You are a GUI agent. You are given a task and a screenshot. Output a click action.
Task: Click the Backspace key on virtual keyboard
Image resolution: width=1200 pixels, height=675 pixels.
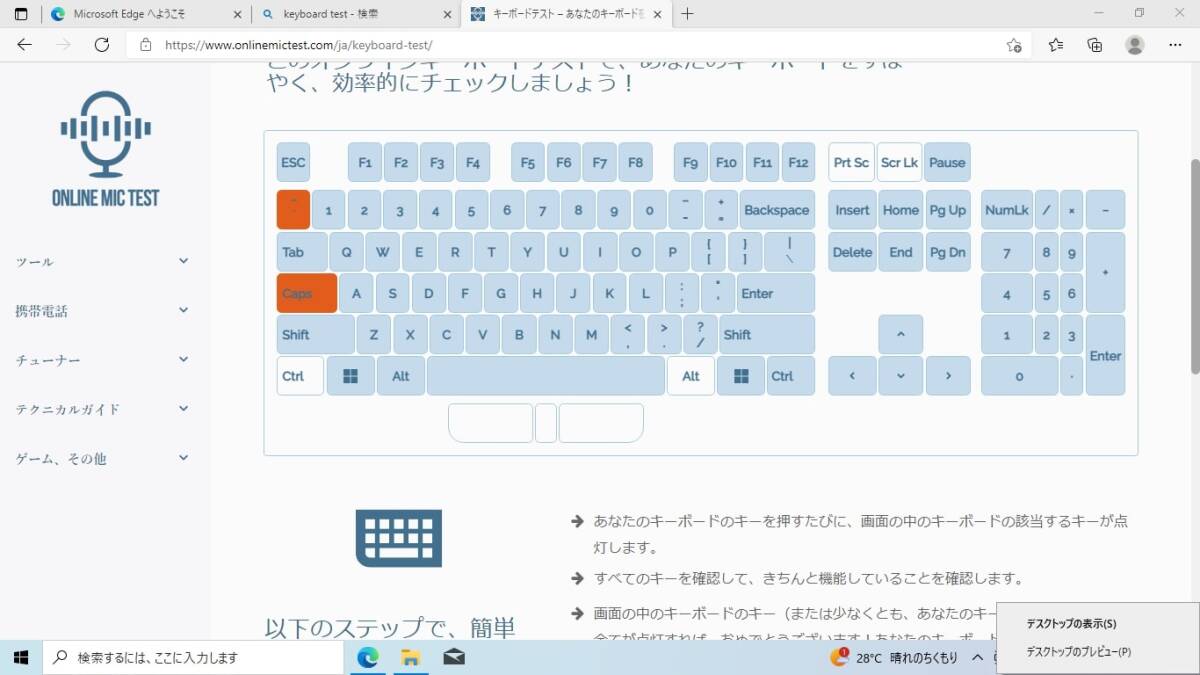point(776,210)
